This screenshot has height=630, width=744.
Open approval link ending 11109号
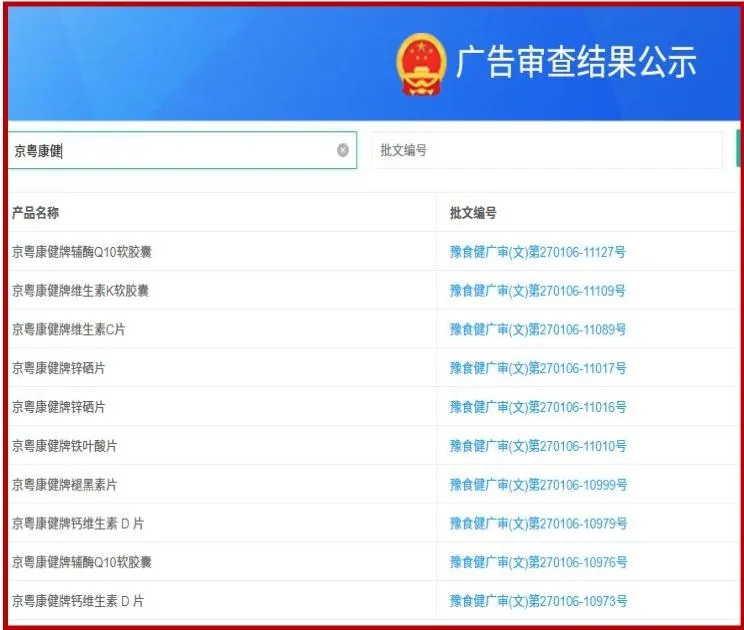tap(538, 290)
